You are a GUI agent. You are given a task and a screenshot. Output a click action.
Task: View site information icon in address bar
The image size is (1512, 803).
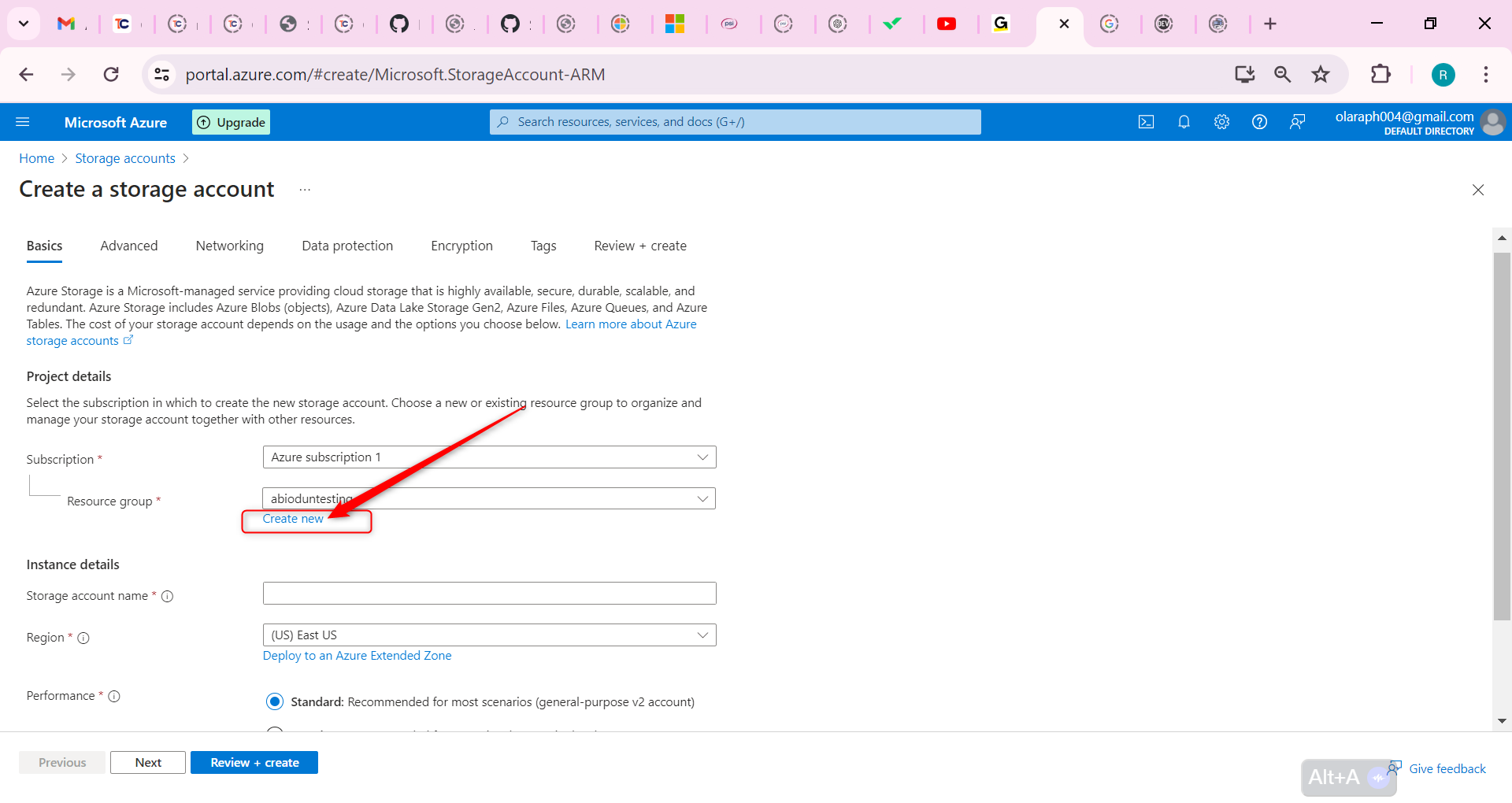tap(161, 75)
